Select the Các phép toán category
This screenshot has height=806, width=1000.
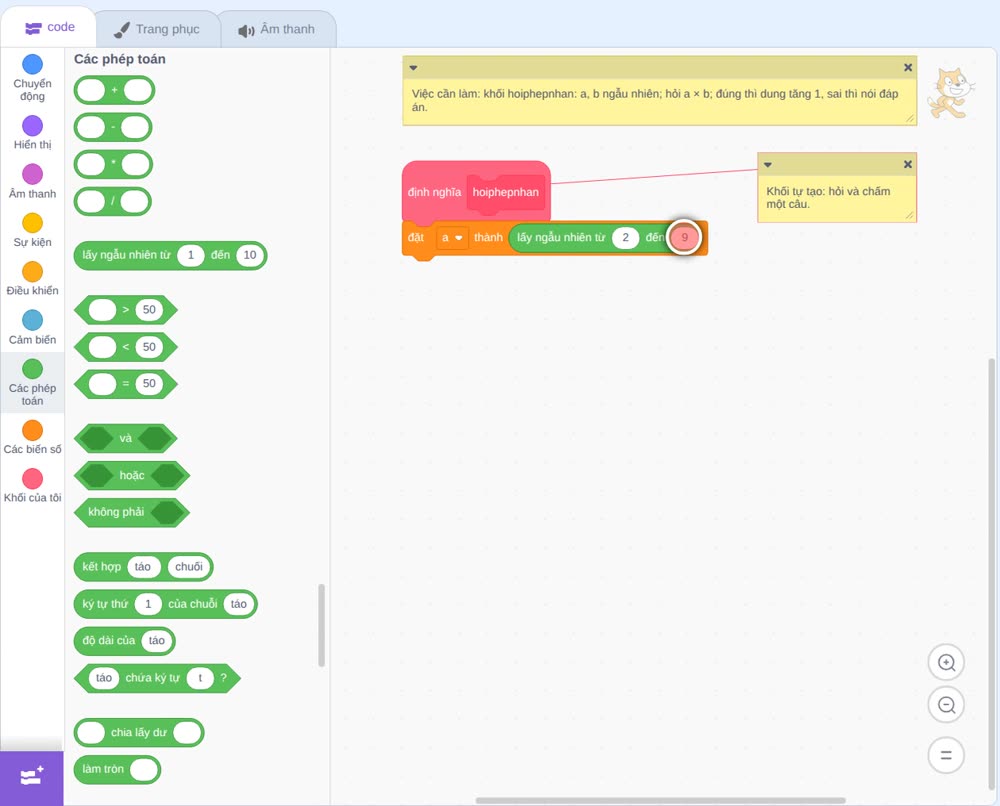tap(33, 383)
